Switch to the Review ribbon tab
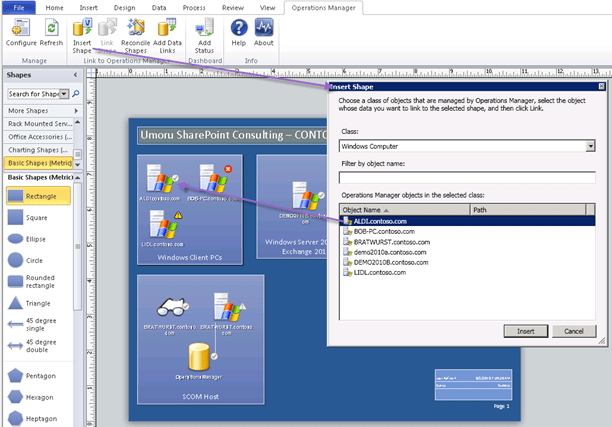Viewport: 612px width, 427px height. [x=233, y=7]
